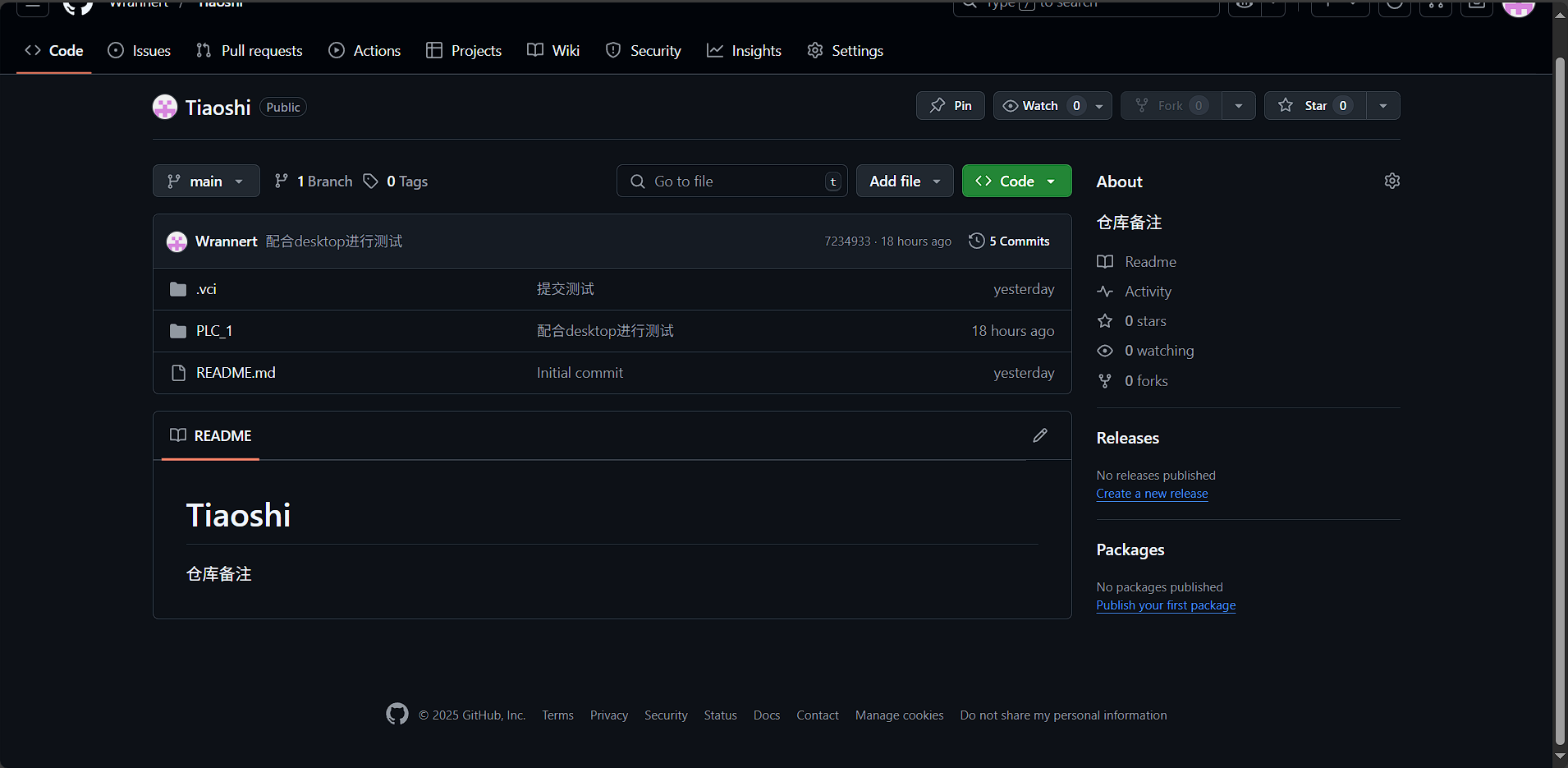This screenshot has height=768, width=1568.
Task: Open the Insights tab
Action: 744,50
